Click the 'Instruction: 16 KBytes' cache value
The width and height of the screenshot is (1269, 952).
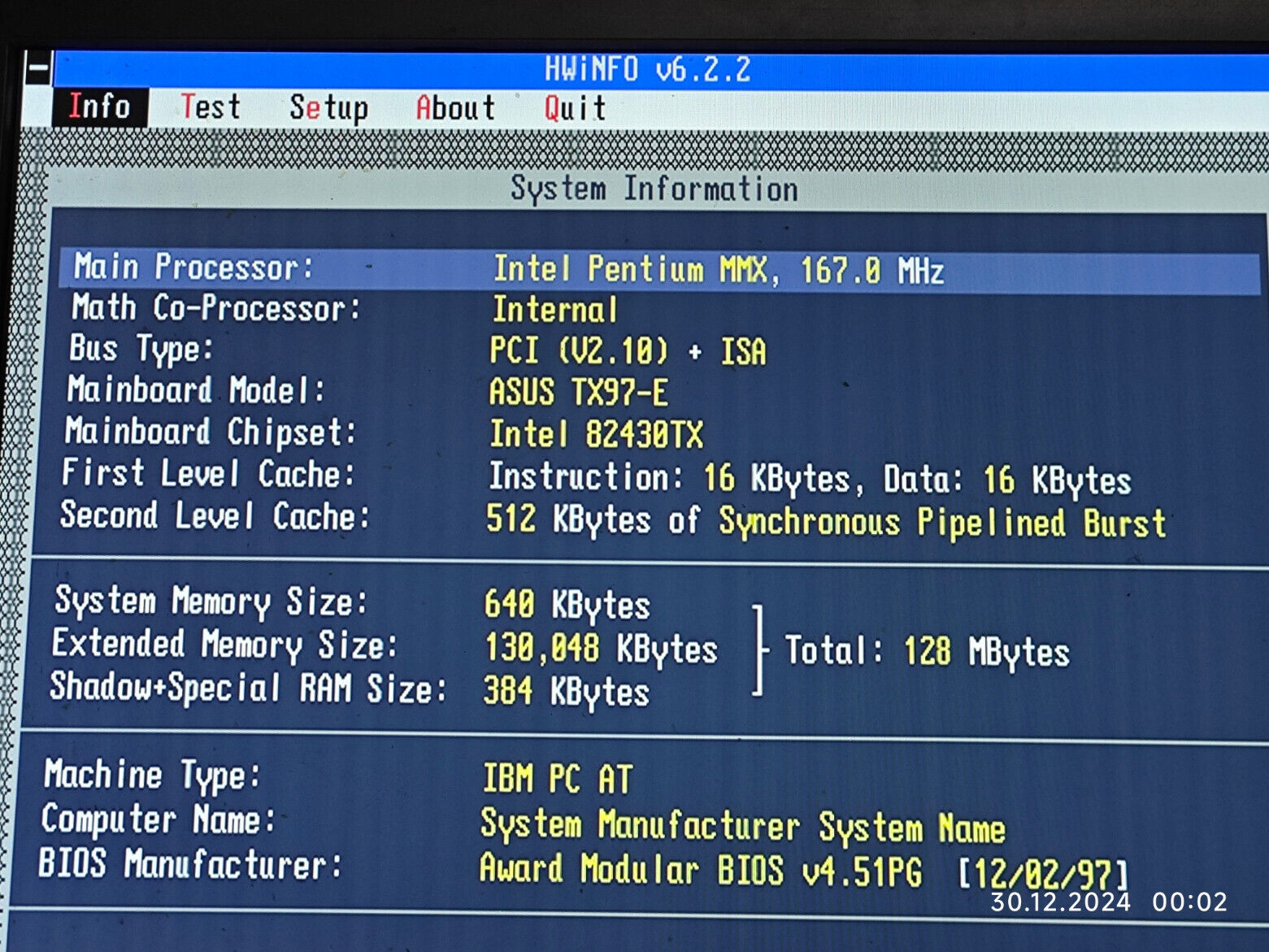tap(669, 478)
